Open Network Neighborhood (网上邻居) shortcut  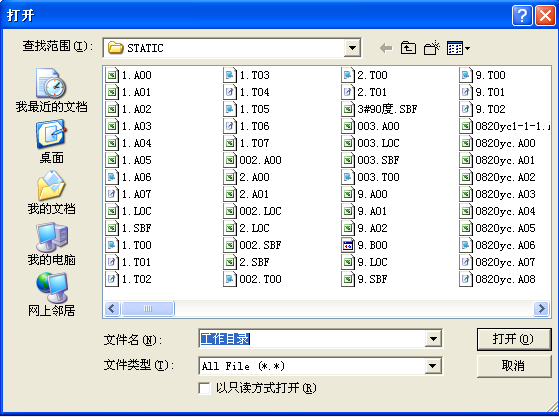tap(51, 295)
